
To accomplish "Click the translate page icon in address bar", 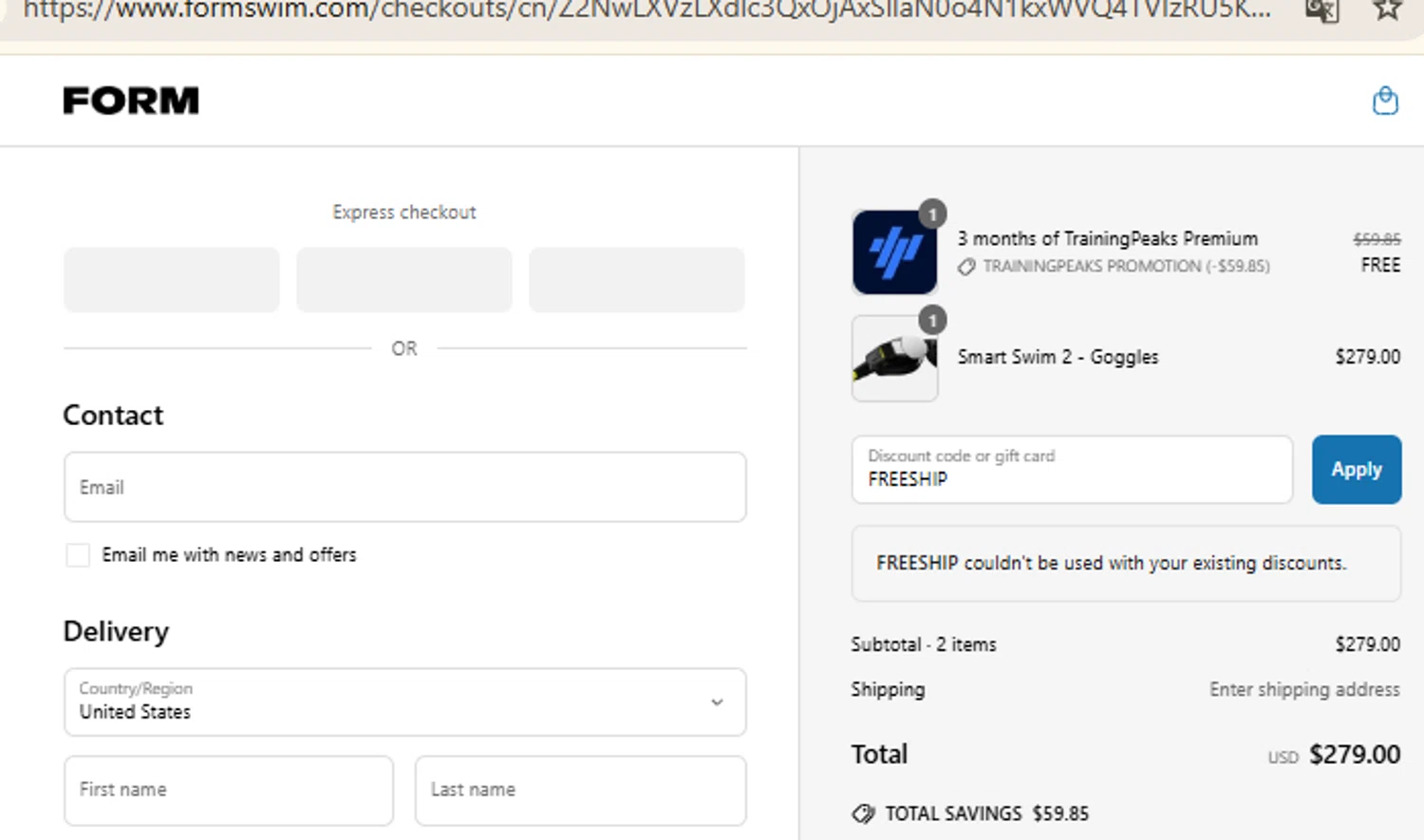I will coord(1322,9).
